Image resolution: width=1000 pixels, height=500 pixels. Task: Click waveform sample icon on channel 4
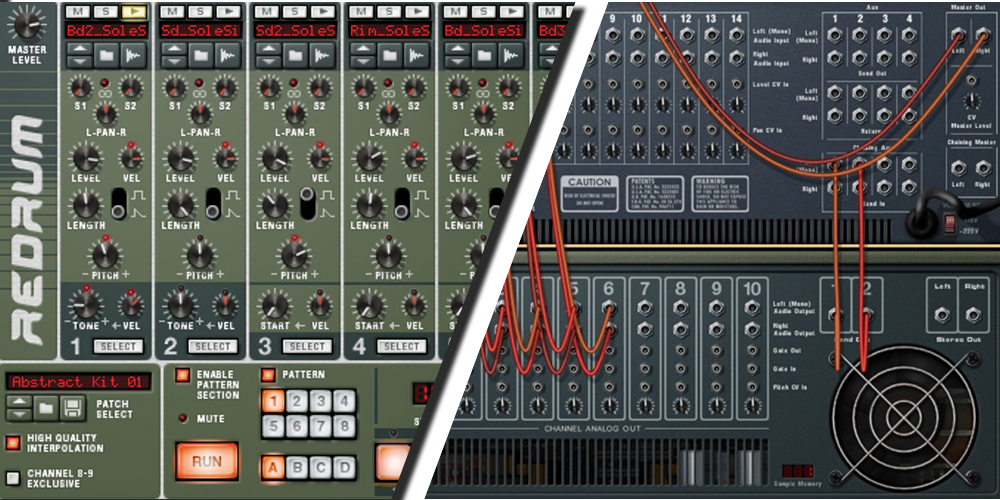click(417, 56)
